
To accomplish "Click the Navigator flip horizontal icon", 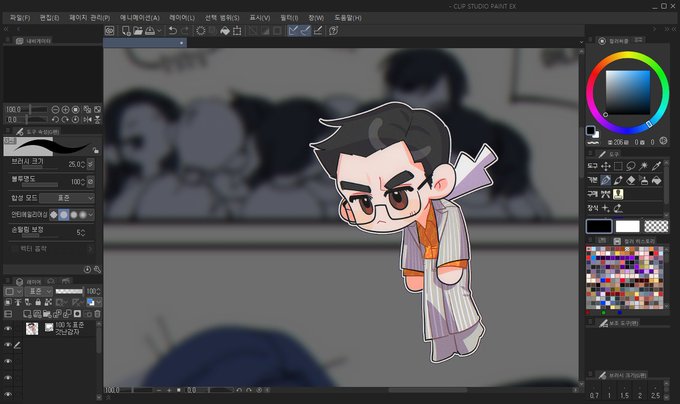I will (x=88, y=120).
